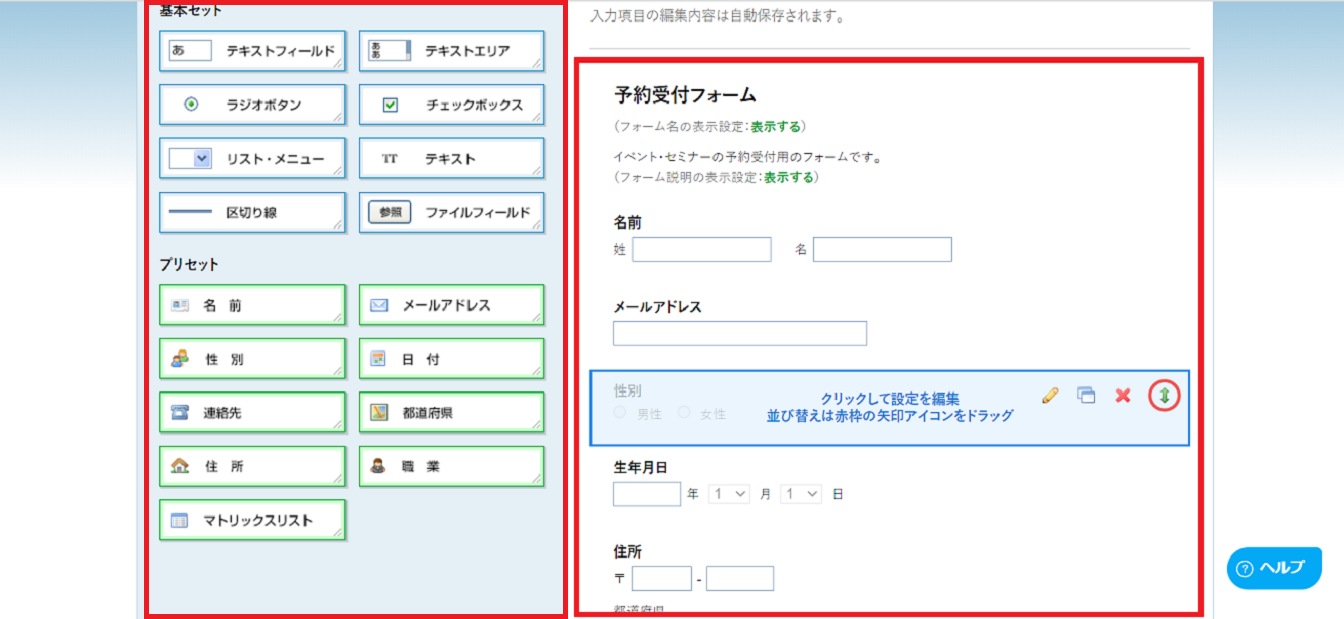Click 表示する link for form description
The image size is (1344, 619).
point(788,177)
